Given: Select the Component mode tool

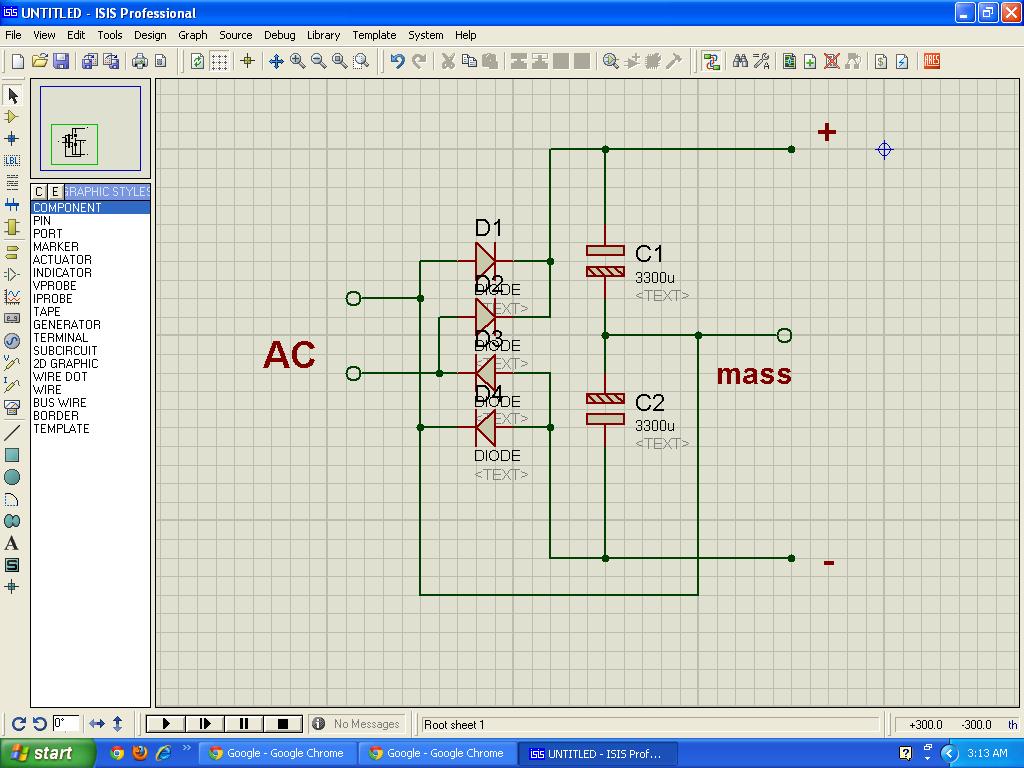Looking at the screenshot, I should click(x=12, y=117).
